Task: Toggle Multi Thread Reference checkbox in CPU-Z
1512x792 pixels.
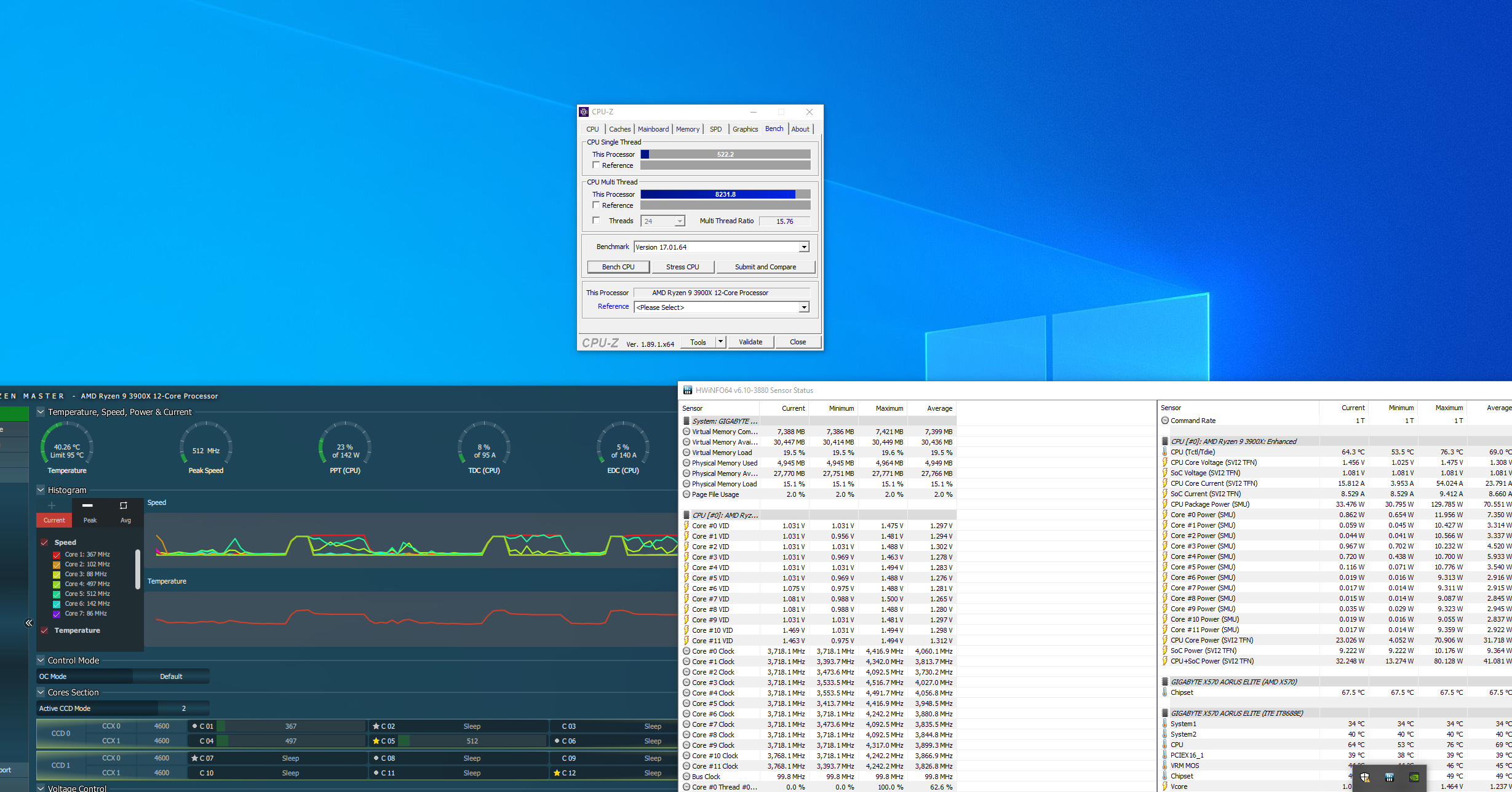Action: (596, 205)
